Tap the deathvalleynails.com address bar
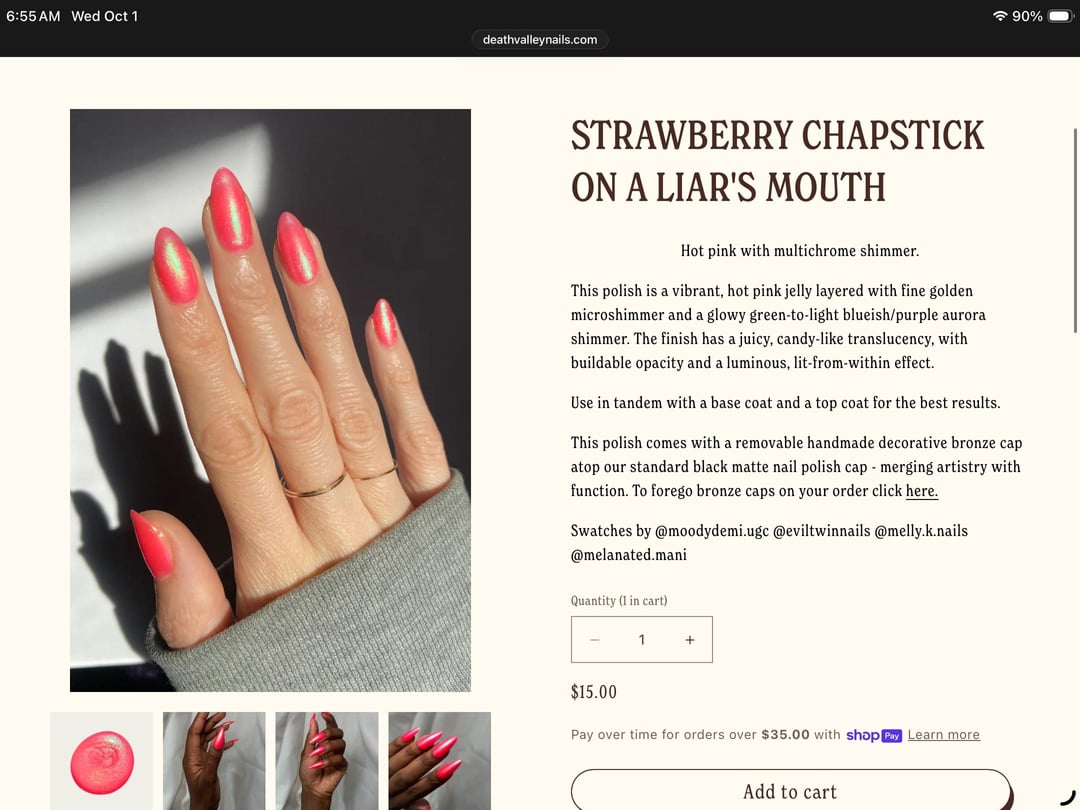 pyautogui.click(x=540, y=39)
